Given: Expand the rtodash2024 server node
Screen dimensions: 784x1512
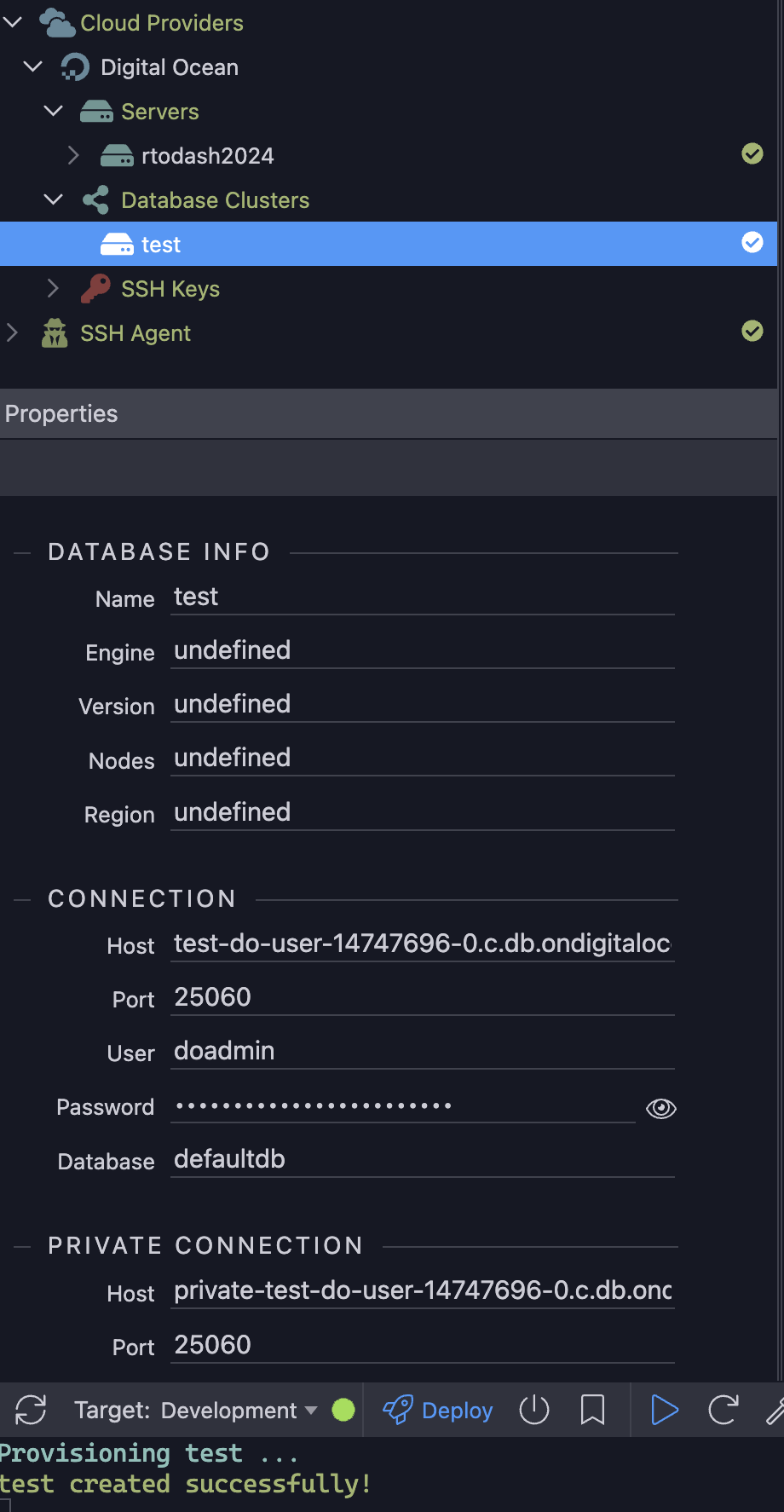Looking at the screenshot, I should point(73,155).
